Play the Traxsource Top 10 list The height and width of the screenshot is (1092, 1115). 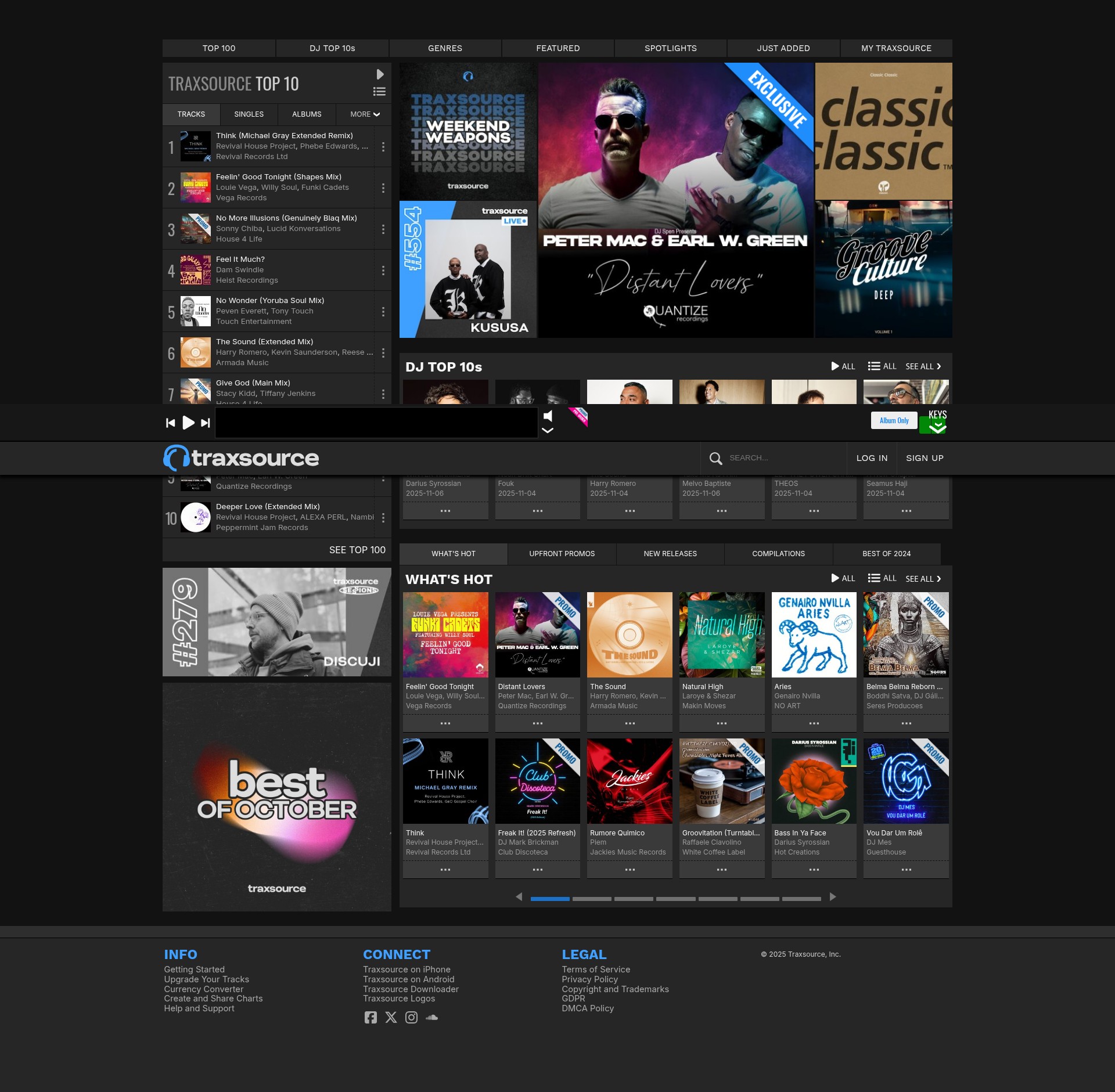coord(380,74)
